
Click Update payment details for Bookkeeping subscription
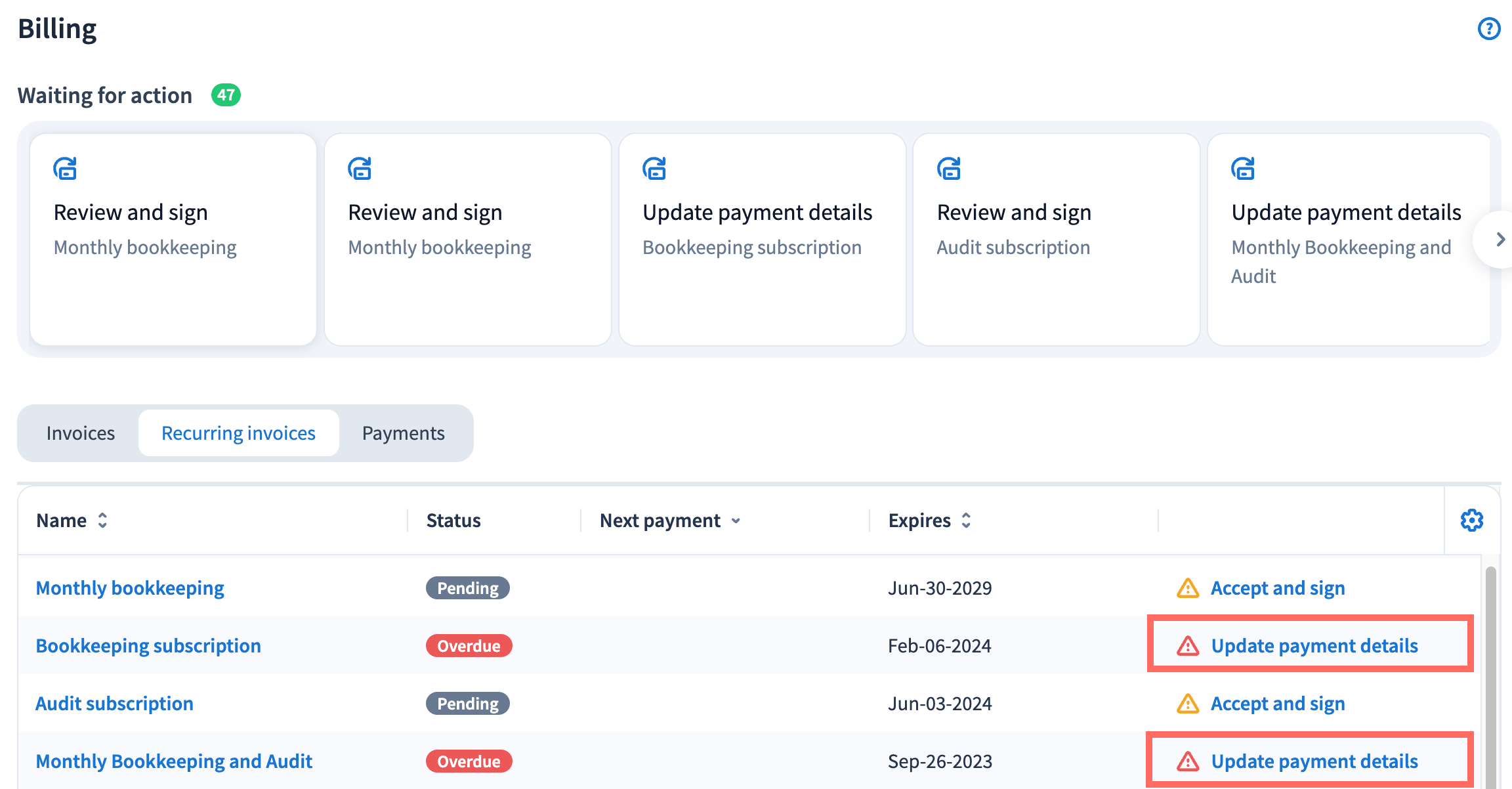pyautogui.click(x=1314, y=646)
